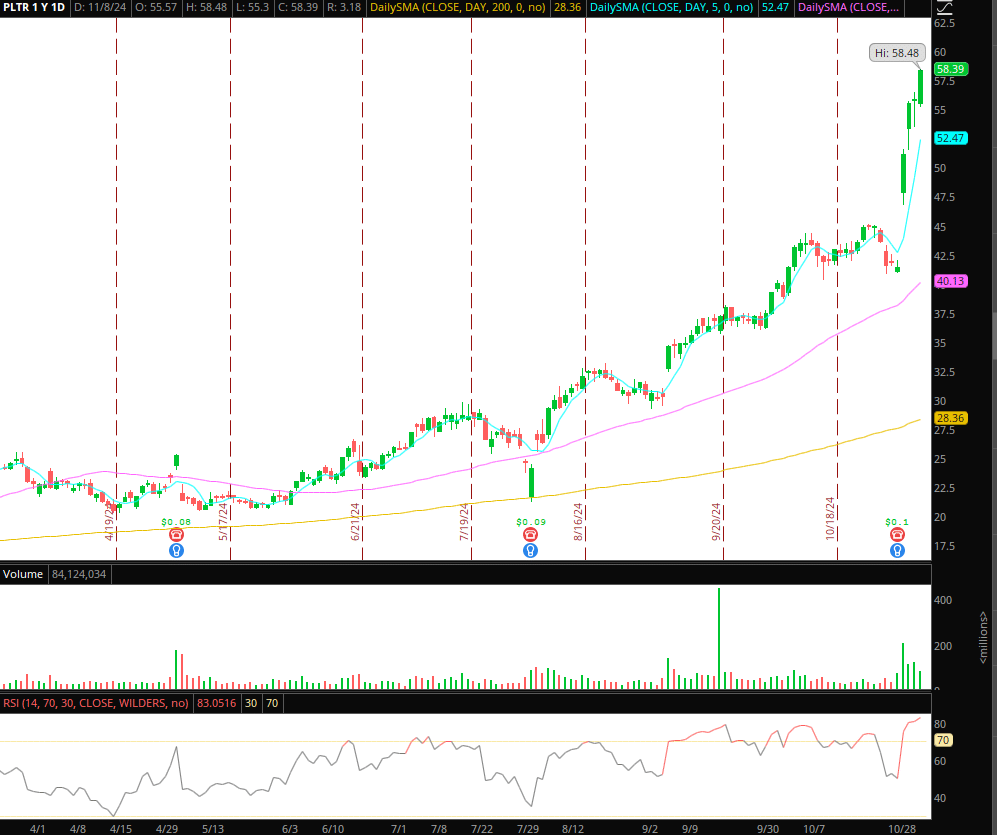This screenshot has width=997, height=835.
Task: Click the earnings phone icon under $0.08
Action: [x=176, y=535]
